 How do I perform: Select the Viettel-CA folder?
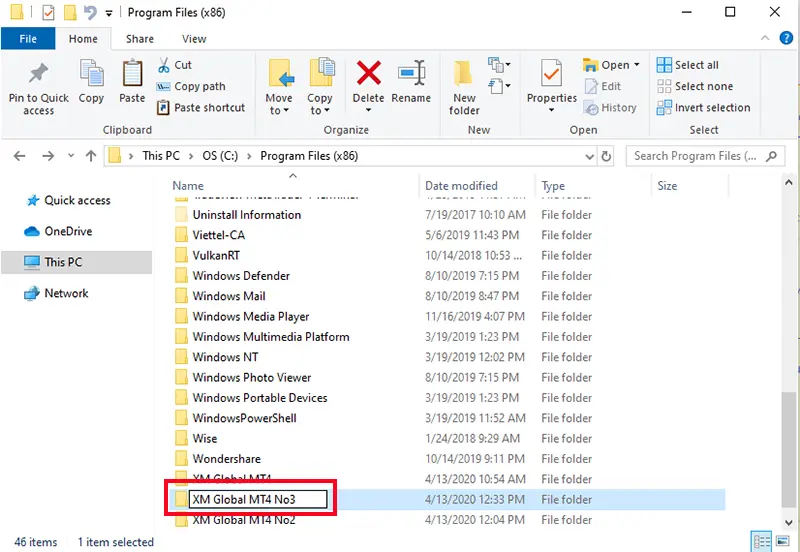[218, 235]
